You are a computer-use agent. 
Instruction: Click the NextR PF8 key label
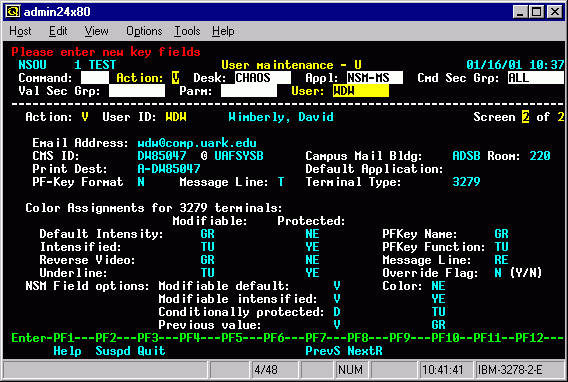(365, 351)
